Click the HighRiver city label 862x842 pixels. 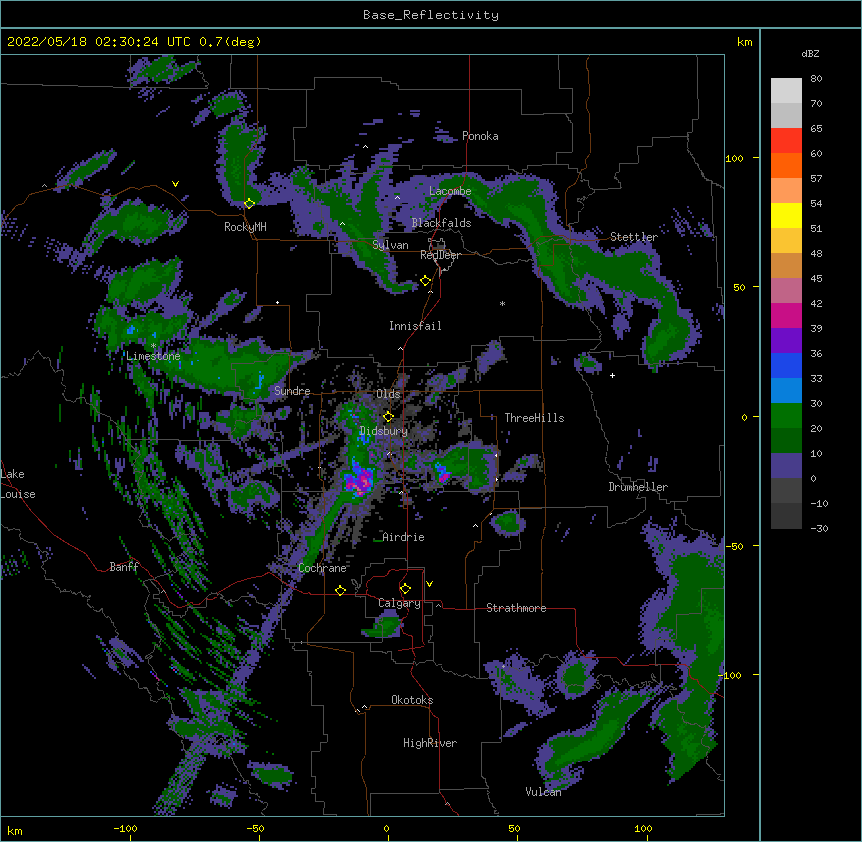(430, 743)
